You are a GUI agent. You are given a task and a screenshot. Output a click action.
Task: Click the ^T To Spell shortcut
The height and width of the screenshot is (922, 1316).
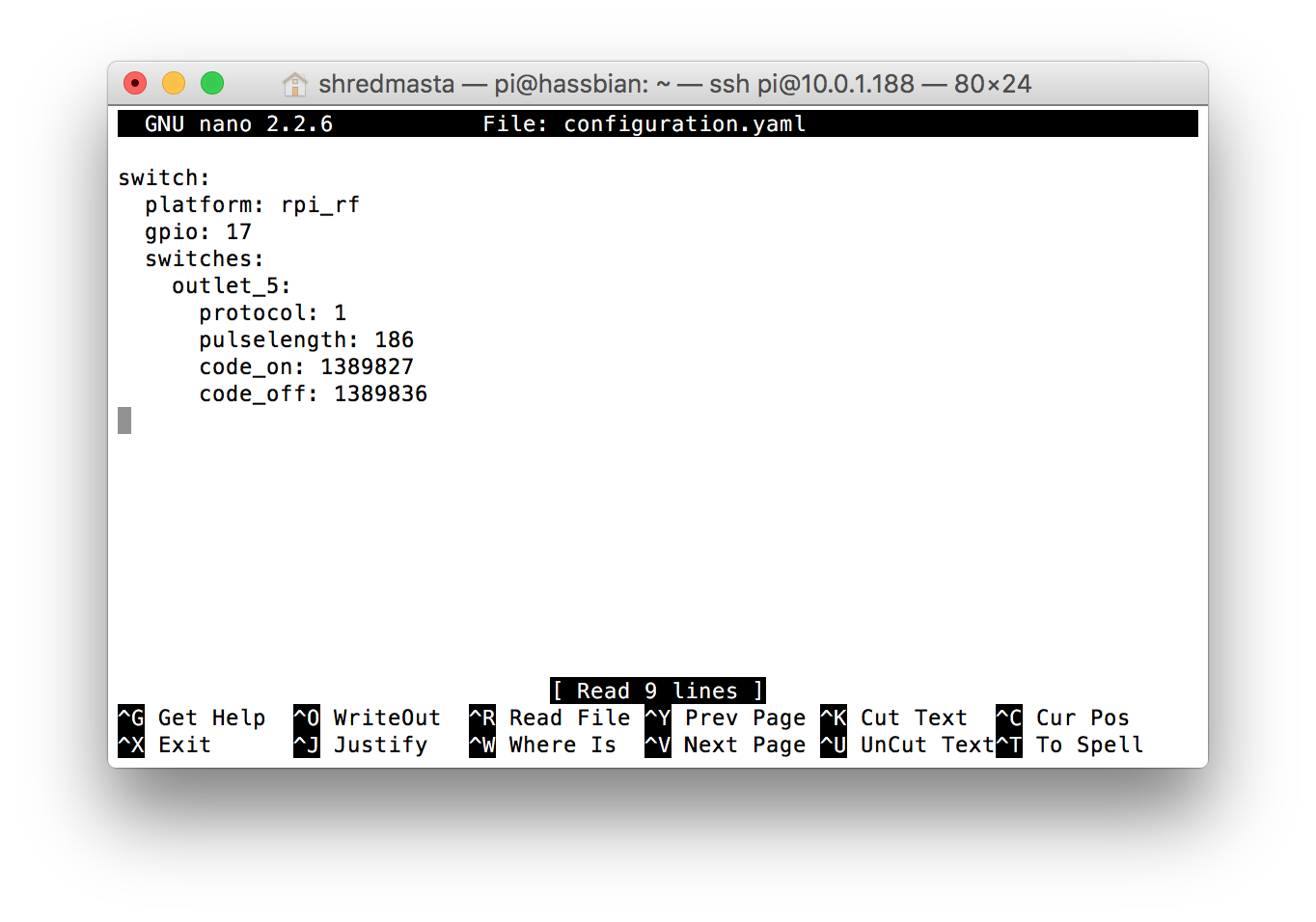1070,745
